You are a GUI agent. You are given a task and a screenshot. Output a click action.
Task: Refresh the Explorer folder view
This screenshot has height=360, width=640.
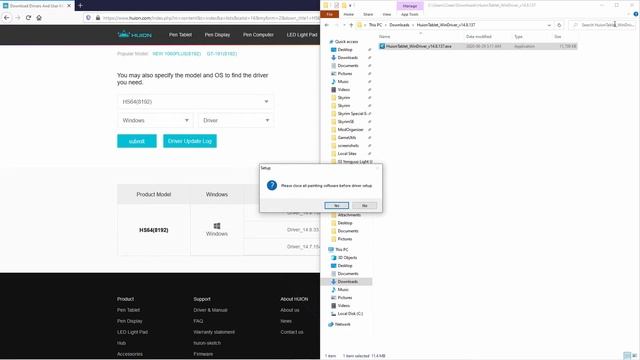tap(559, 25)
